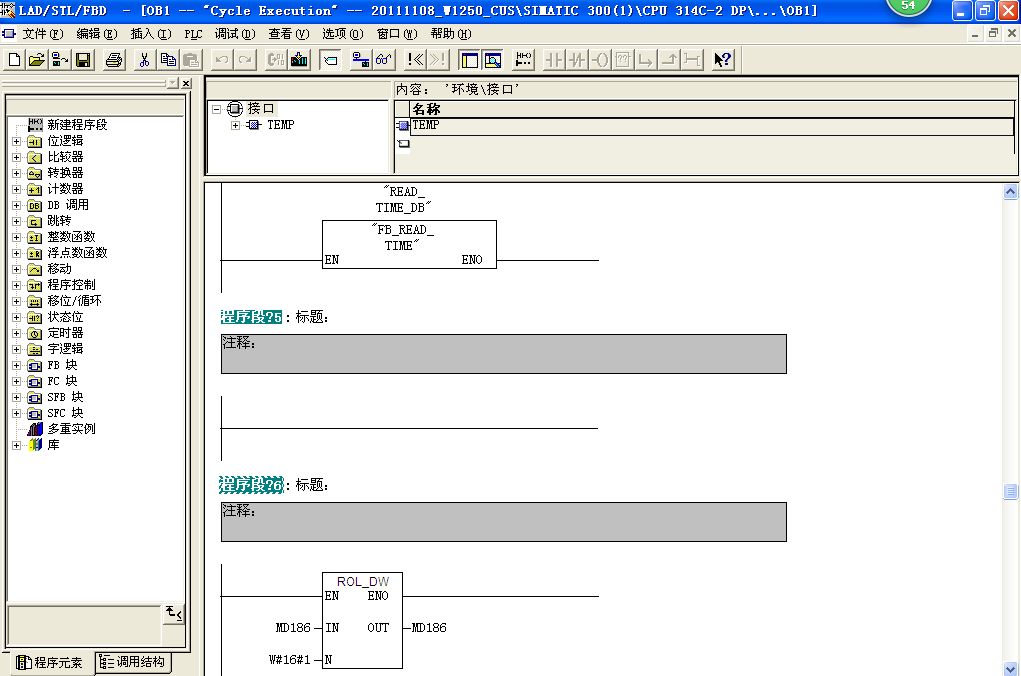The image size is (1021, 676).
Task: Select 新建程序段 in the element tree
Action: [x=76, y=125]
